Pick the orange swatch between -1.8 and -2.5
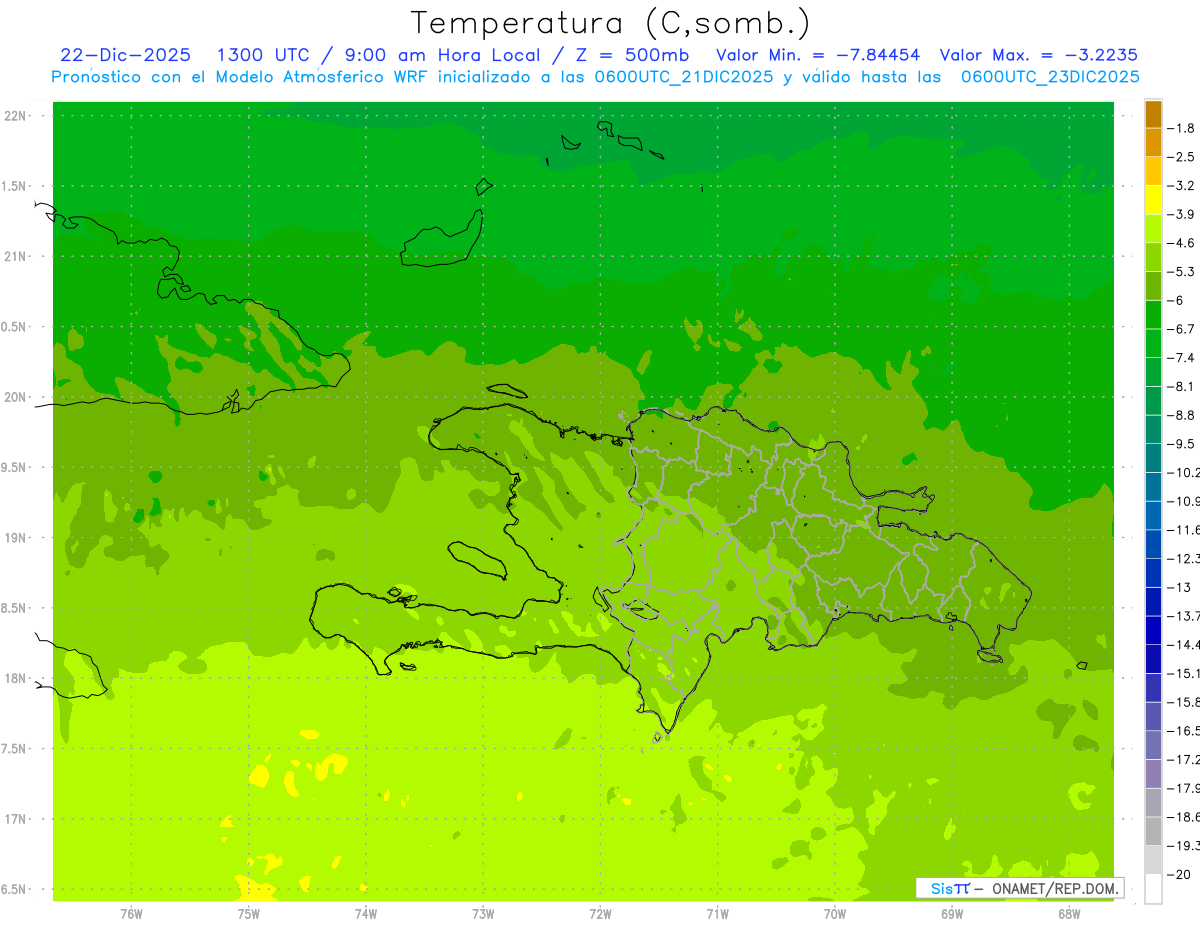This screenshot has height=927, width=1200. tap(1153, 144)
